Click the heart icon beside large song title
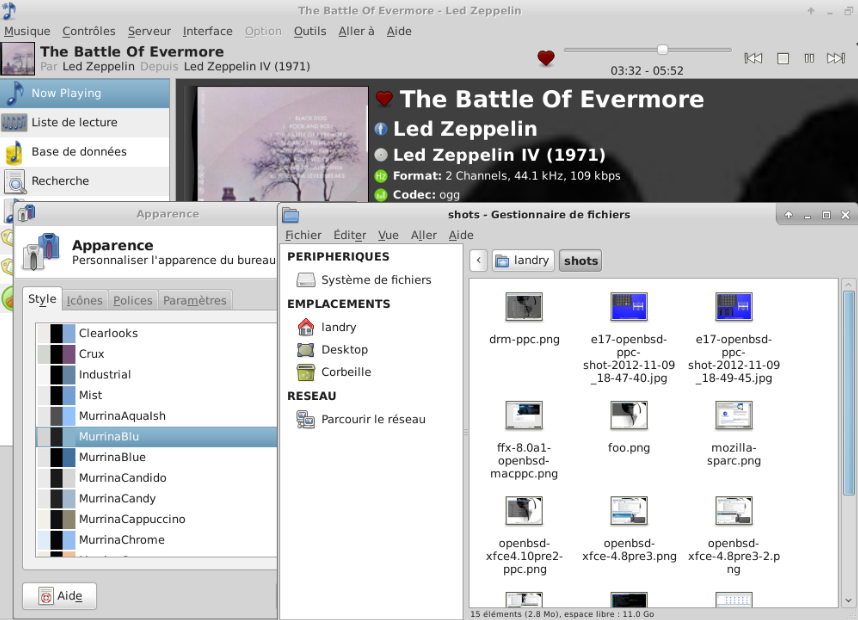The image size is (858, 620). [x=384, y=98]
